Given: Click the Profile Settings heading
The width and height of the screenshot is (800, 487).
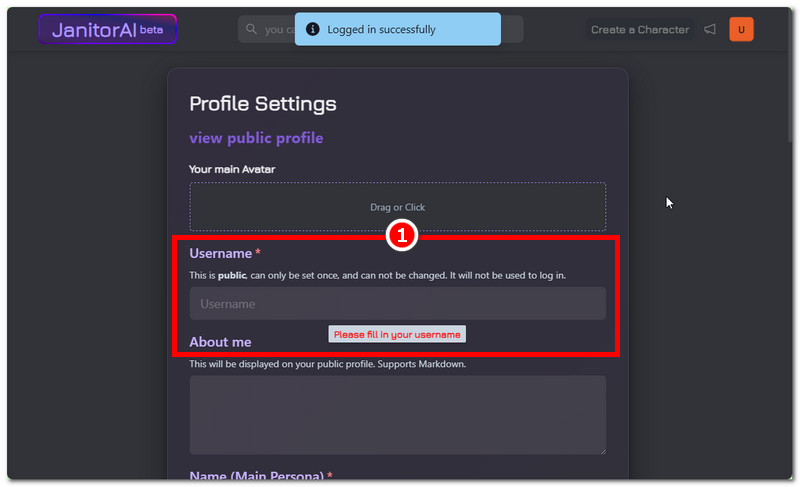Looking at the screenshot, I should [x=263, y=104].
